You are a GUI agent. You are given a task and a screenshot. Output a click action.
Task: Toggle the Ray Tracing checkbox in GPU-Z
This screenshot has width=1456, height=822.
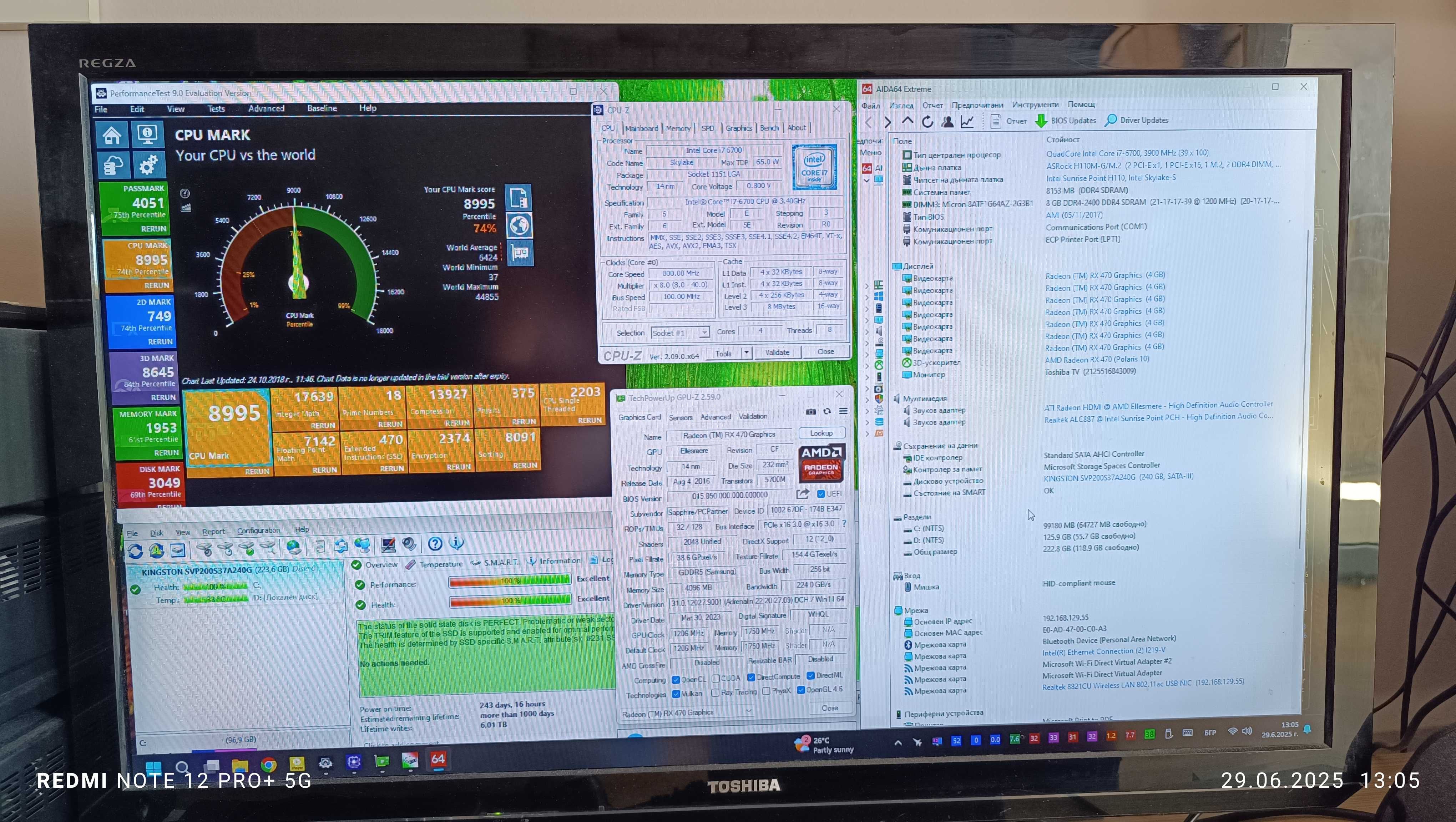[x=715, y=692]
